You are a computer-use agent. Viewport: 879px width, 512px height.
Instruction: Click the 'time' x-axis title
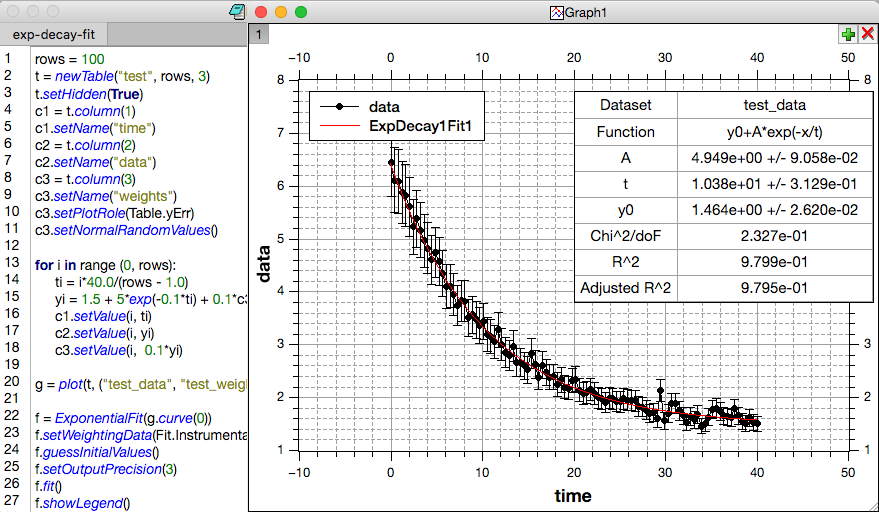coord(572,495)
